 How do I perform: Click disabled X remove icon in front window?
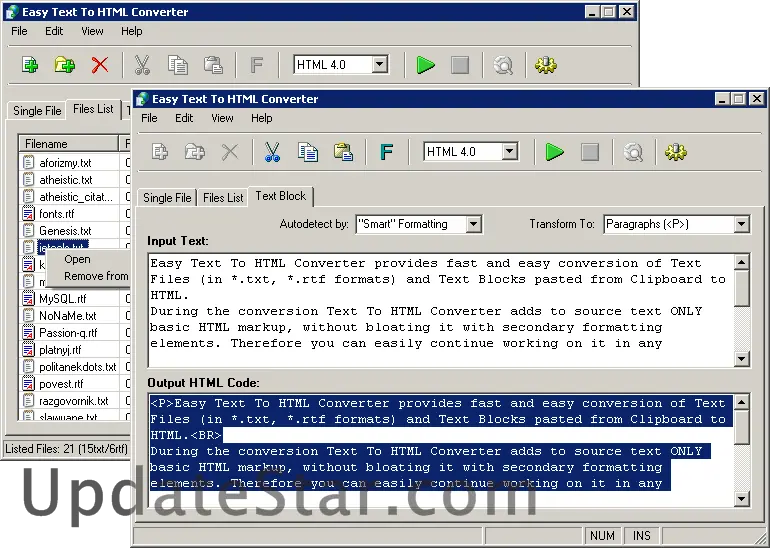tap(230, 152)
